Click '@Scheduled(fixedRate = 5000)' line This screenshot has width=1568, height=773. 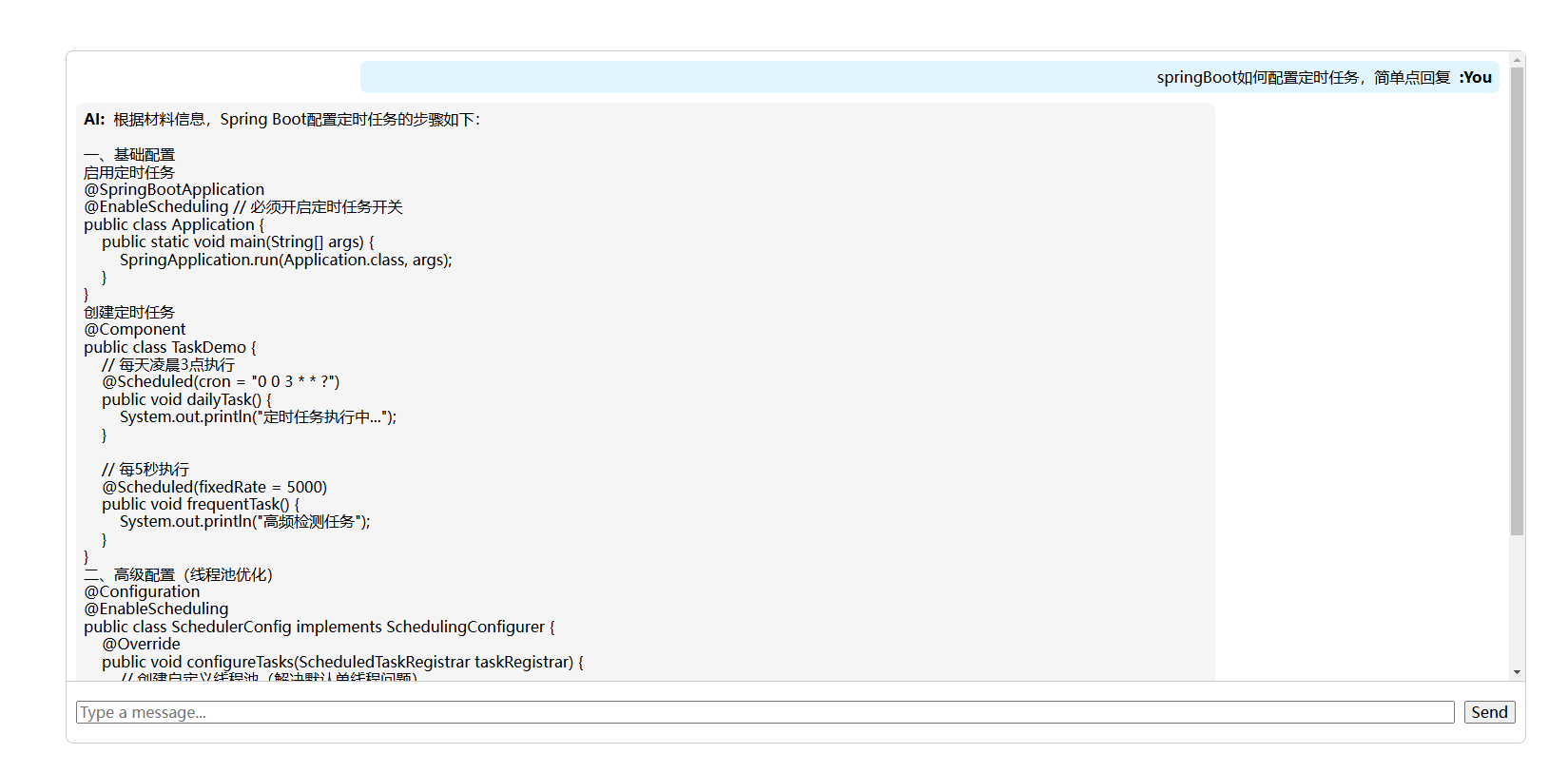point(214,487)
